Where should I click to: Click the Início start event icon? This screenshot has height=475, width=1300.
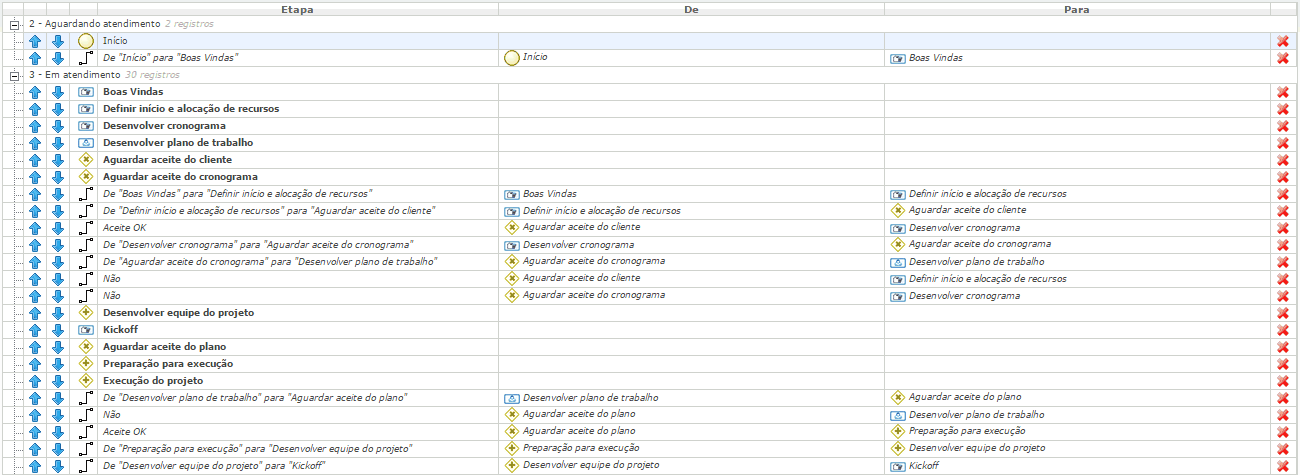pyautogui.click(x=86, y=41)
